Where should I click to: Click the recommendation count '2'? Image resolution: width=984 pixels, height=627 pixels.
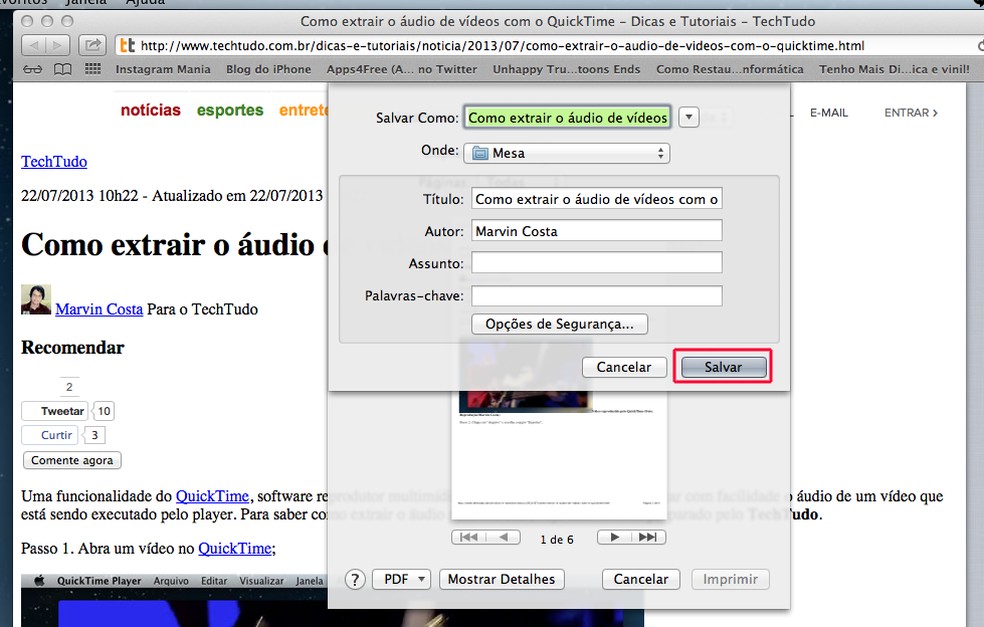tap(69, 387)
